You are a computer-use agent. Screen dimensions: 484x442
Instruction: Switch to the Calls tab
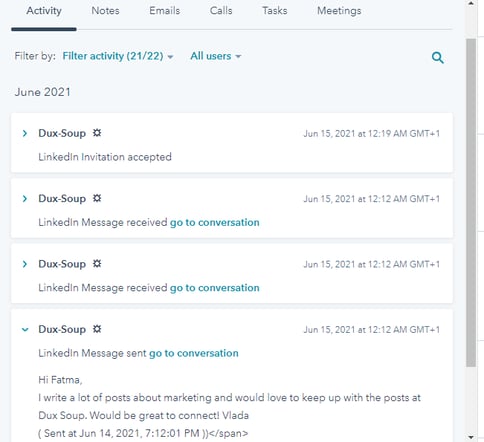[221, 11]
